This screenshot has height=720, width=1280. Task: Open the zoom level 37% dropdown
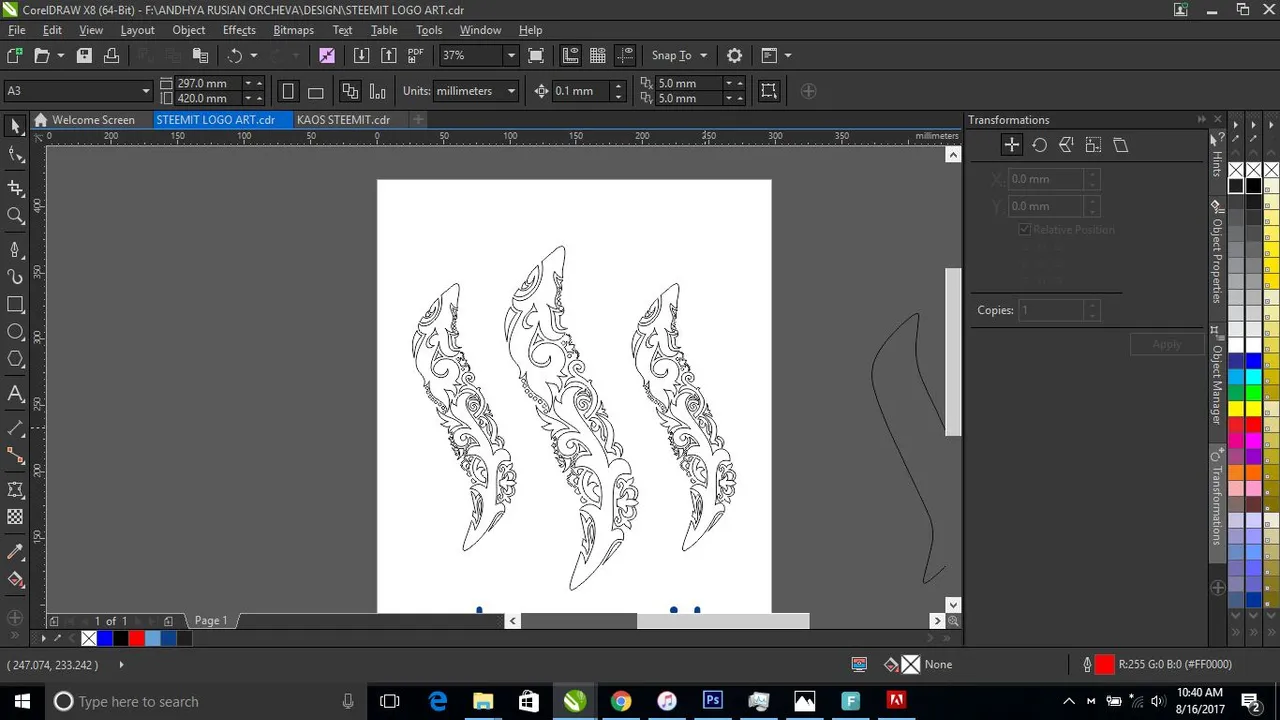511,56
